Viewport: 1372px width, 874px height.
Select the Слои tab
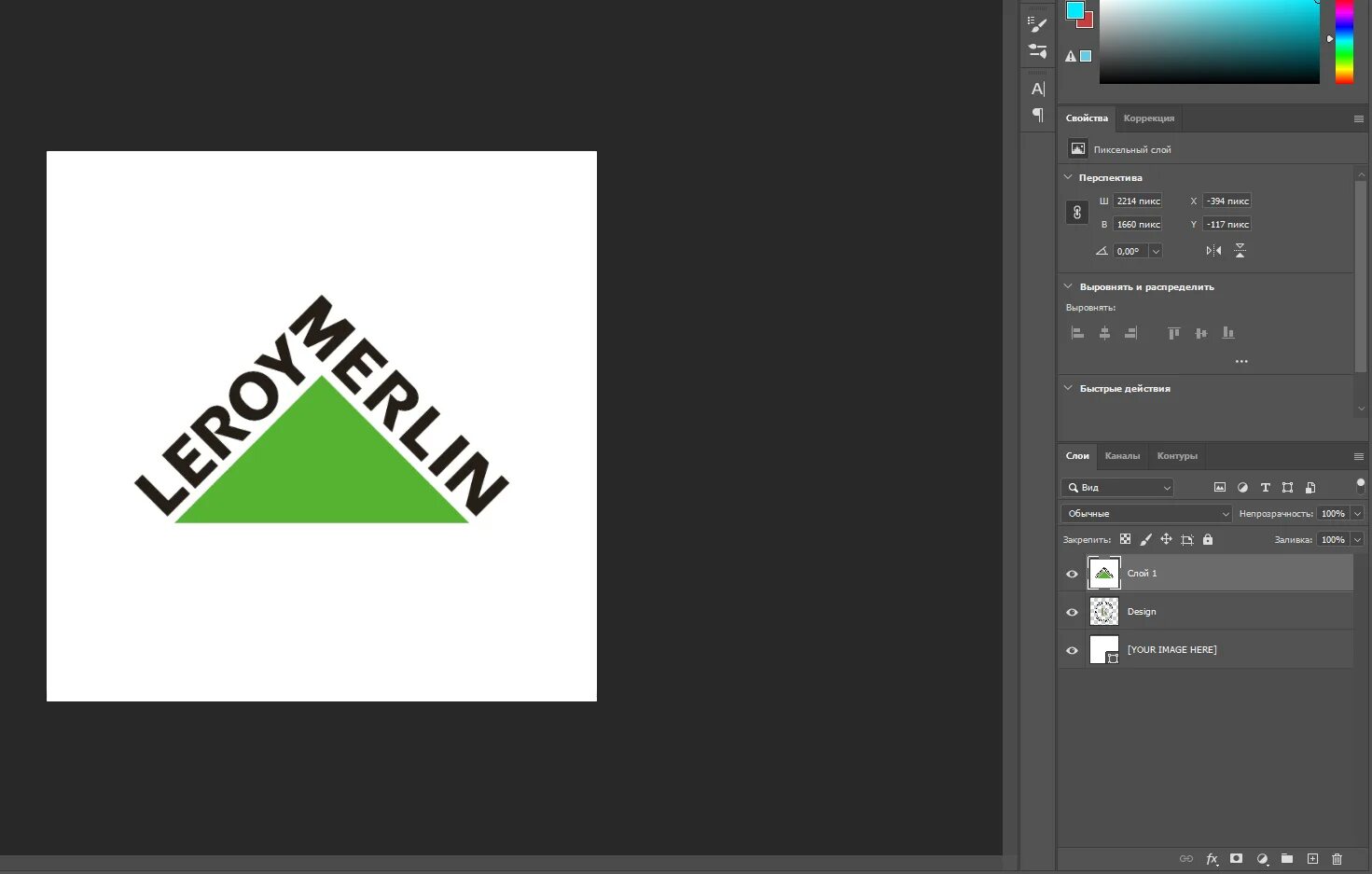[1077, 456]
